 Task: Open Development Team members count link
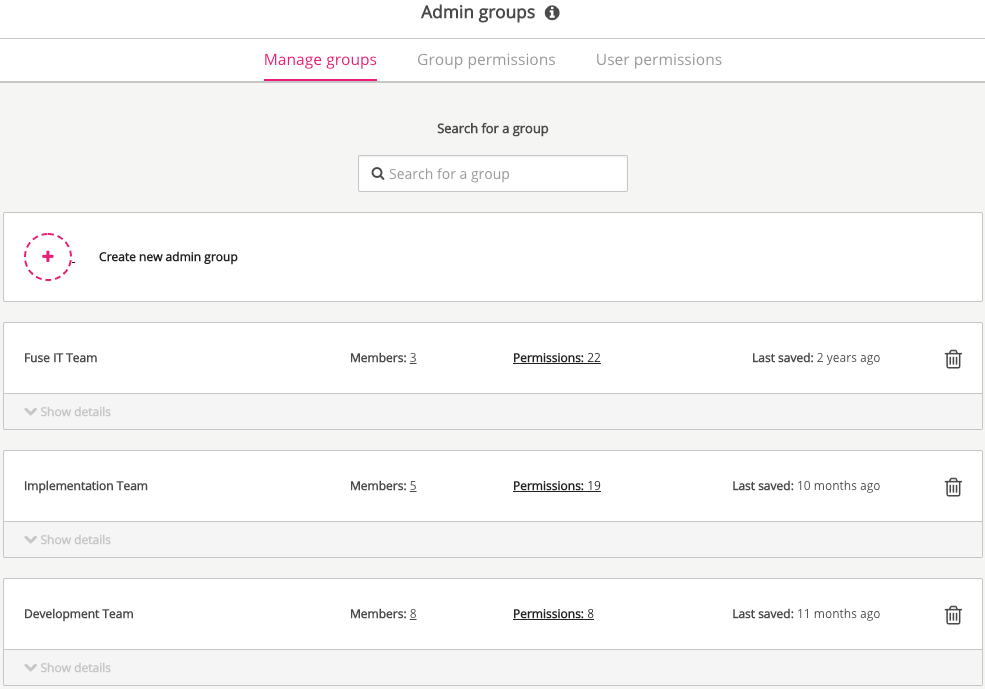coord(413,614)
